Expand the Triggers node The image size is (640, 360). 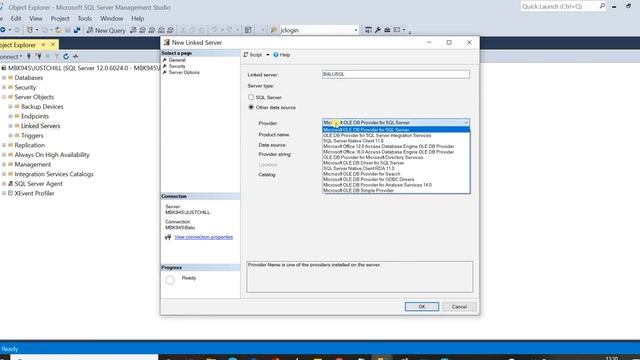pyautogui.click(x=11, y=136)
